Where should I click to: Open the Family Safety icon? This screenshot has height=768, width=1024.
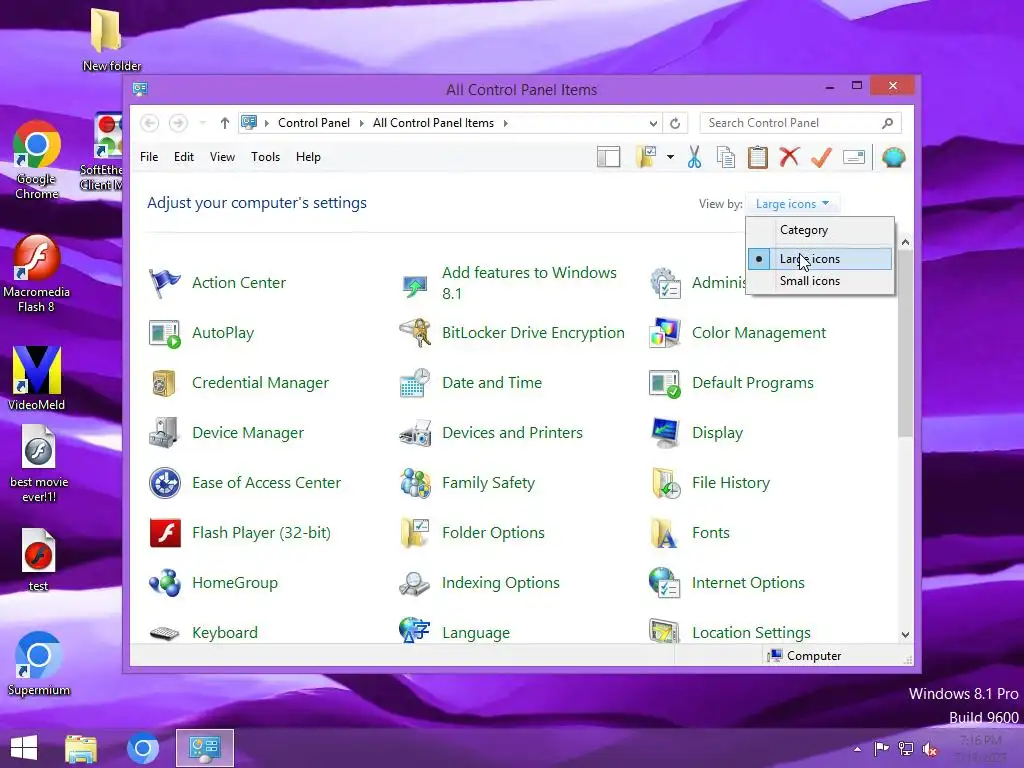coord(415,483)
